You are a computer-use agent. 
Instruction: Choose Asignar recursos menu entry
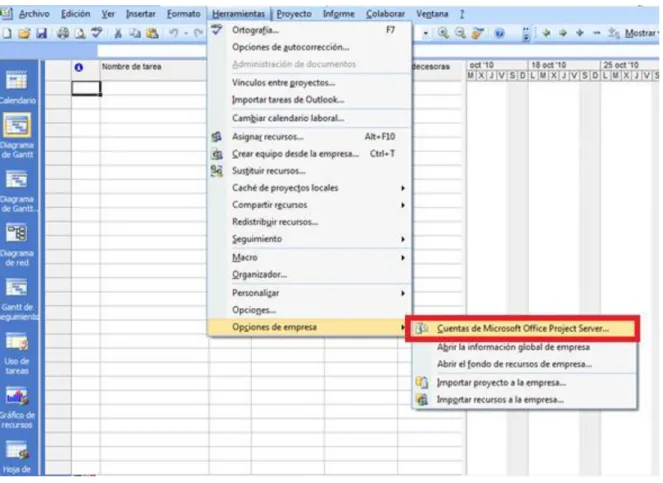pyautogui.click(x=310, y=137)
